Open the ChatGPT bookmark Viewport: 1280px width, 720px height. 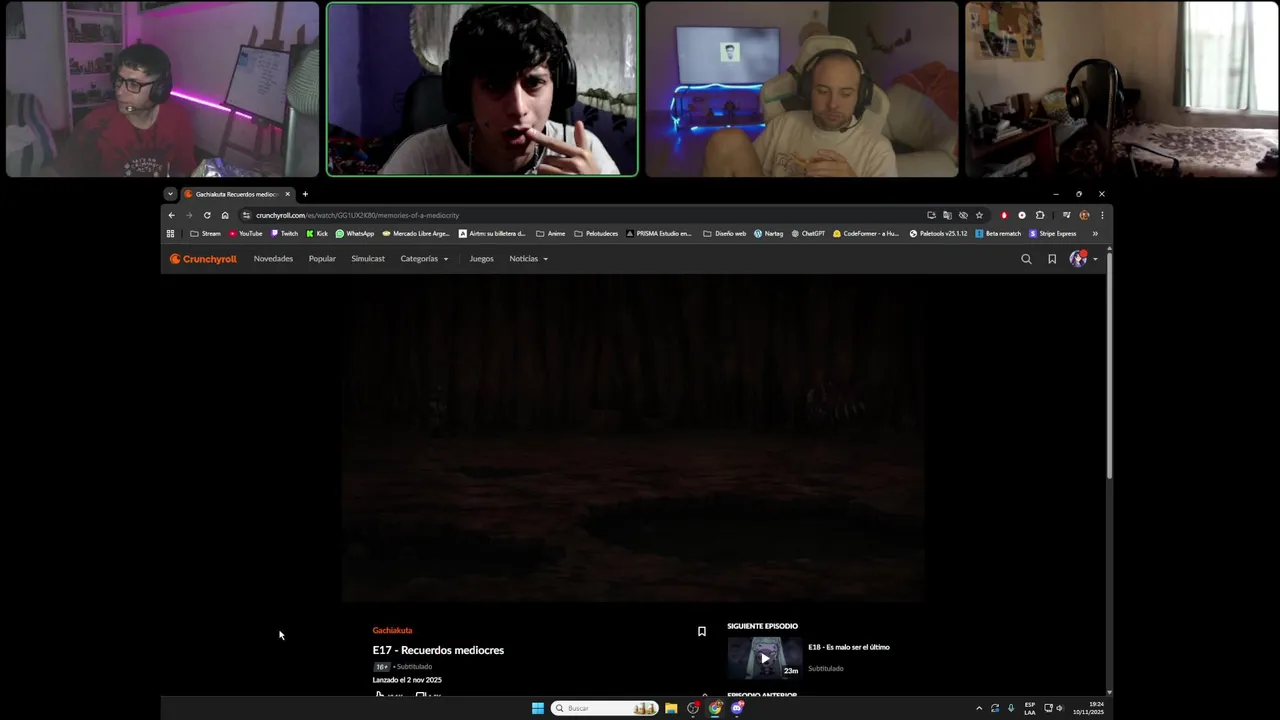808,234
